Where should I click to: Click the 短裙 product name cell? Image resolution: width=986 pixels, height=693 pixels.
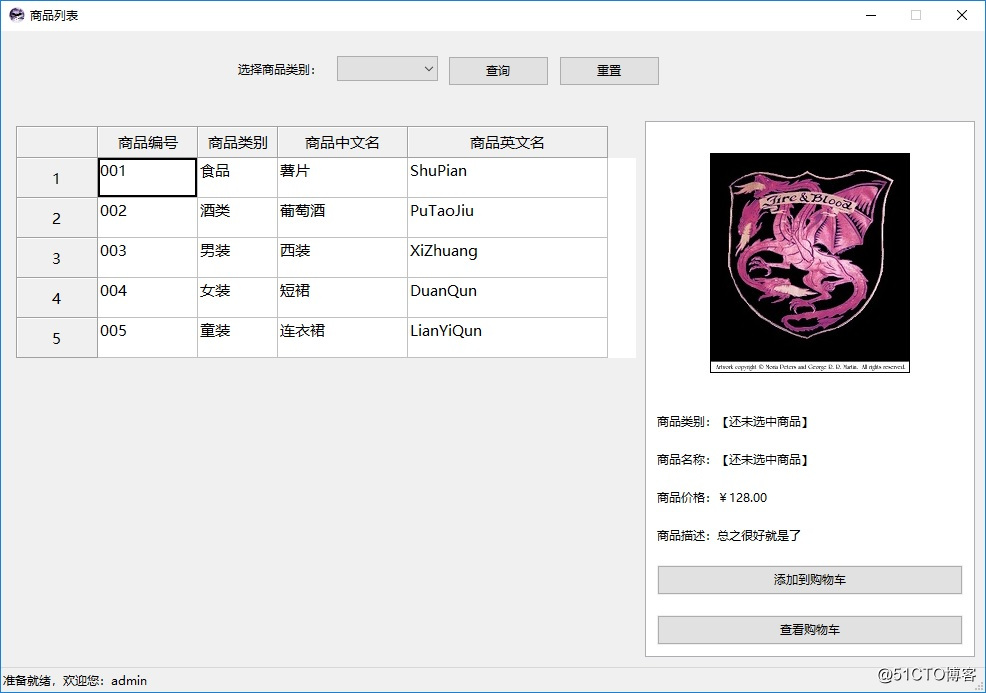click(x=343, y=297)
